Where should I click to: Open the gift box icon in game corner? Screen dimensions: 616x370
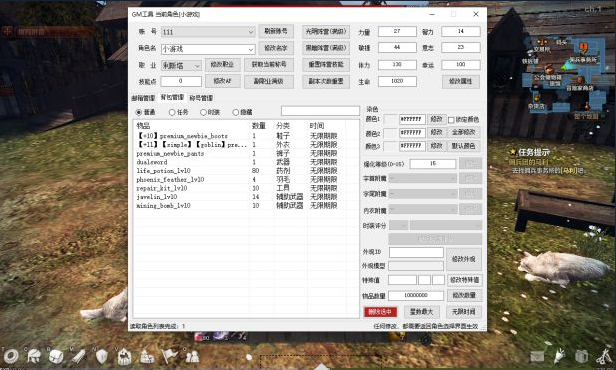point(581,357)
